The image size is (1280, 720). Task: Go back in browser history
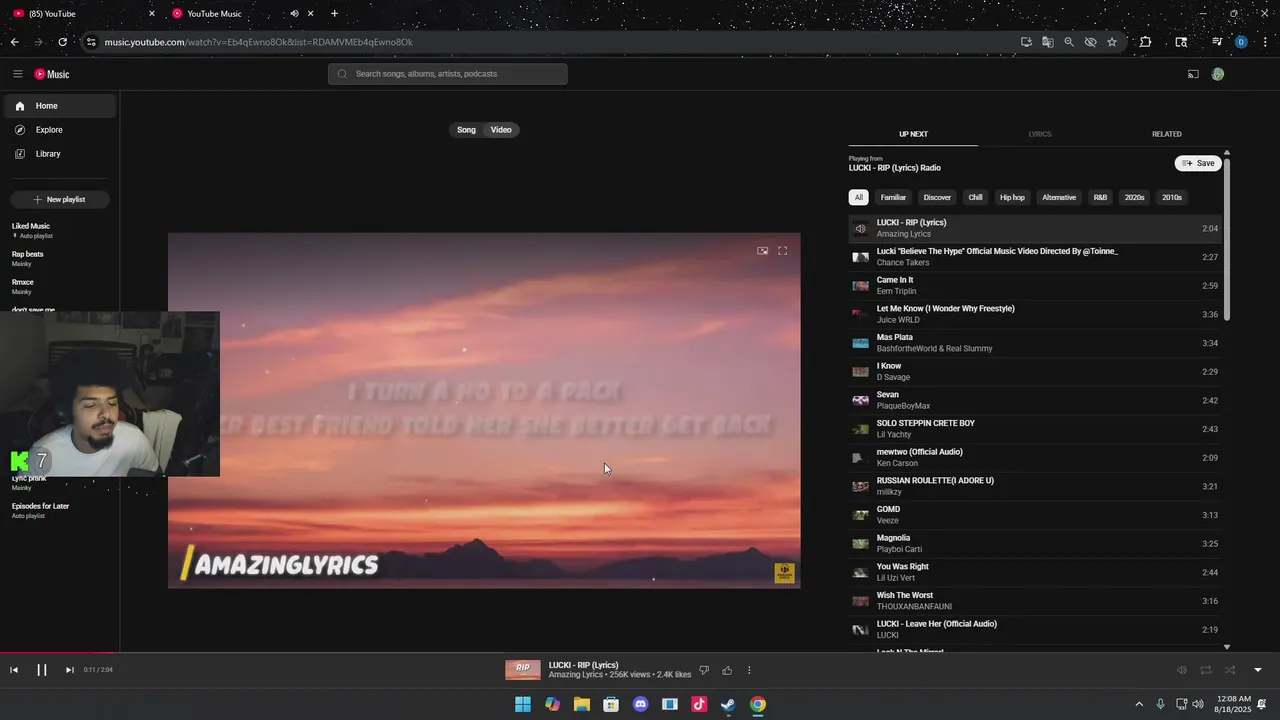coord(14,42)
